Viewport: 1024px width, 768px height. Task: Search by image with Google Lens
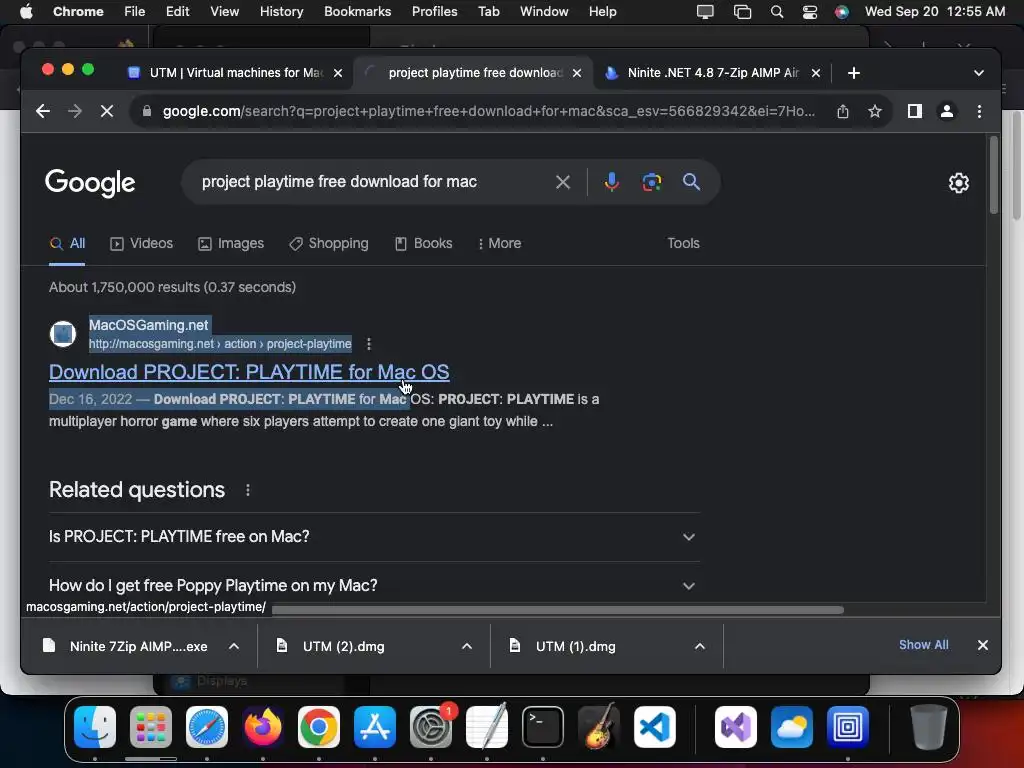pos(651,182)
